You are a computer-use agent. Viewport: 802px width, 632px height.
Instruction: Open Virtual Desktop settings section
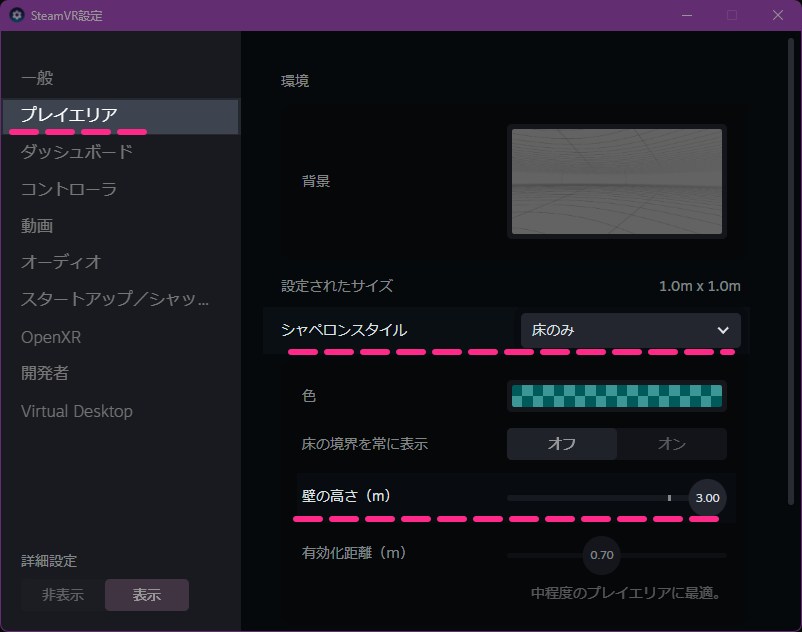point(77,411)
